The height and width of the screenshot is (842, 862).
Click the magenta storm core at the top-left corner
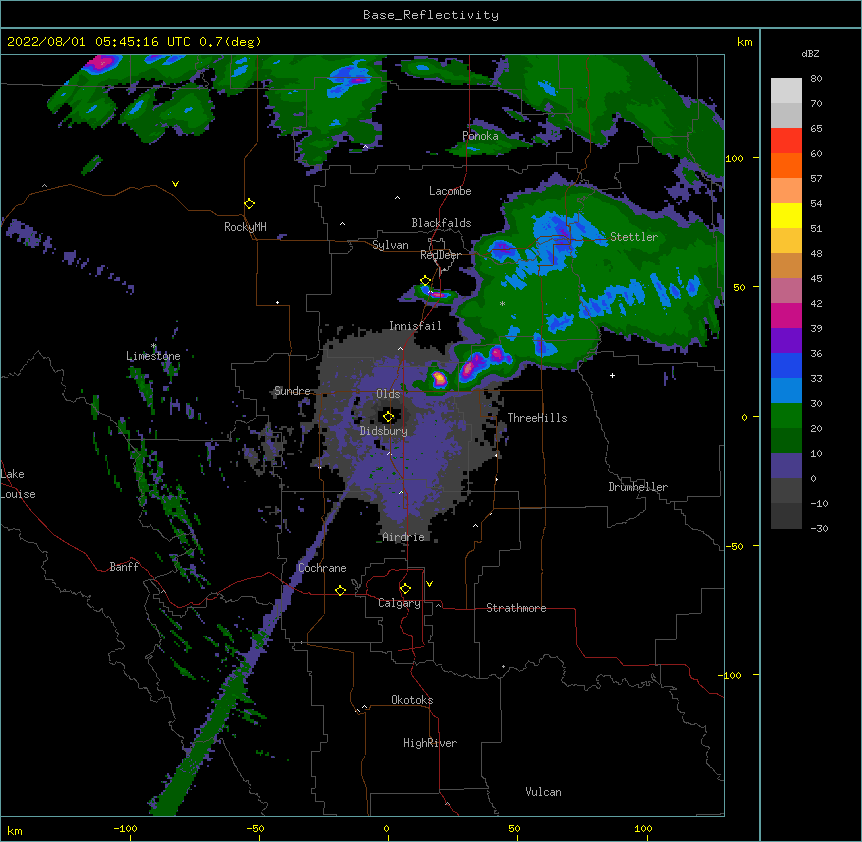coord(102,63)
